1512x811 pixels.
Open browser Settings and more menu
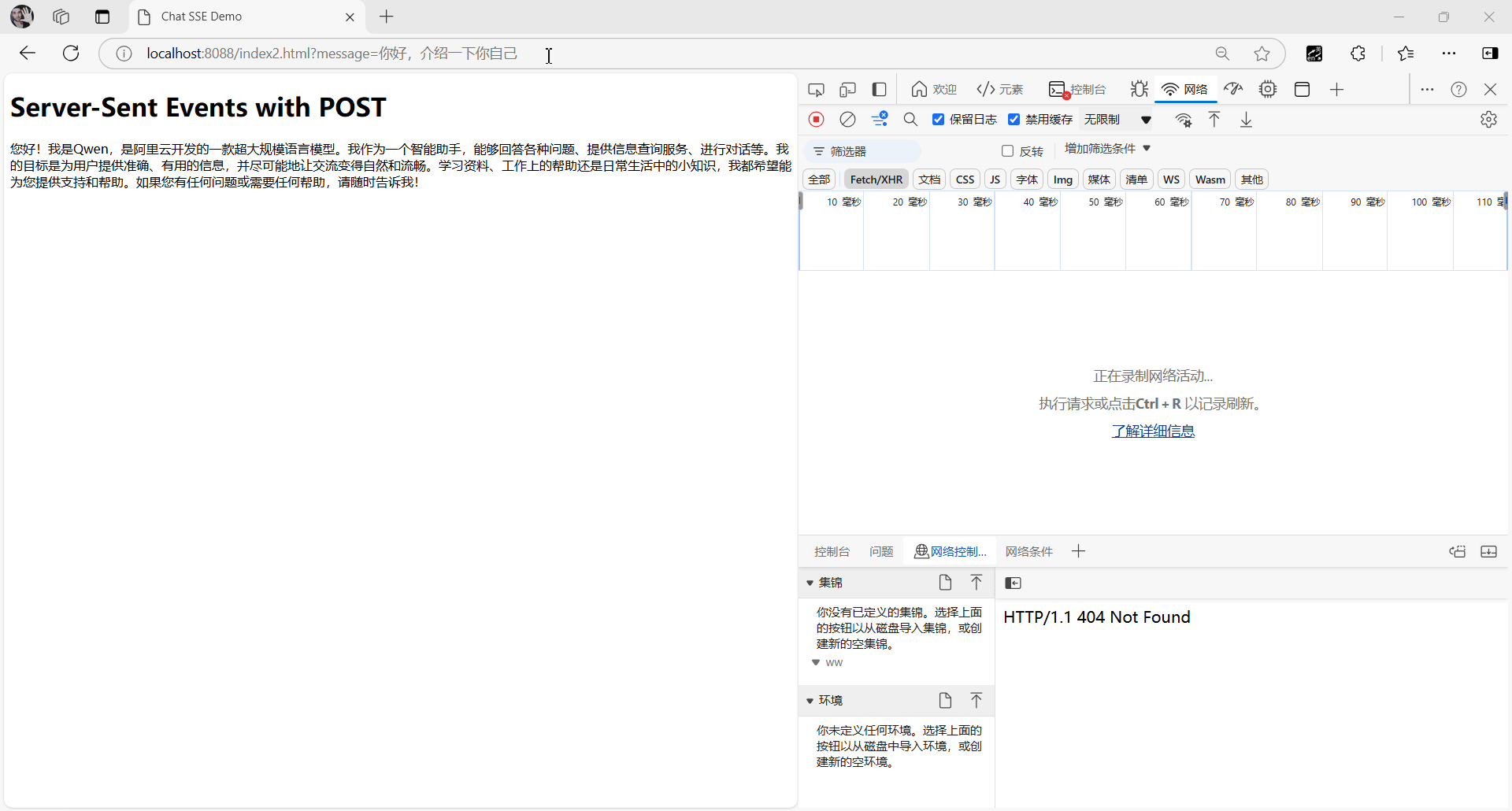pos(1449,54)
